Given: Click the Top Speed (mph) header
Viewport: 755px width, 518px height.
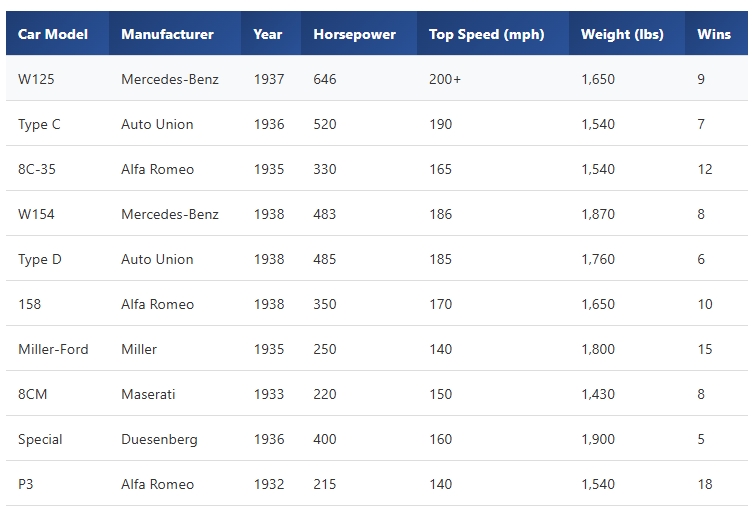Looking at the screenshot, I should click(493, 34).
